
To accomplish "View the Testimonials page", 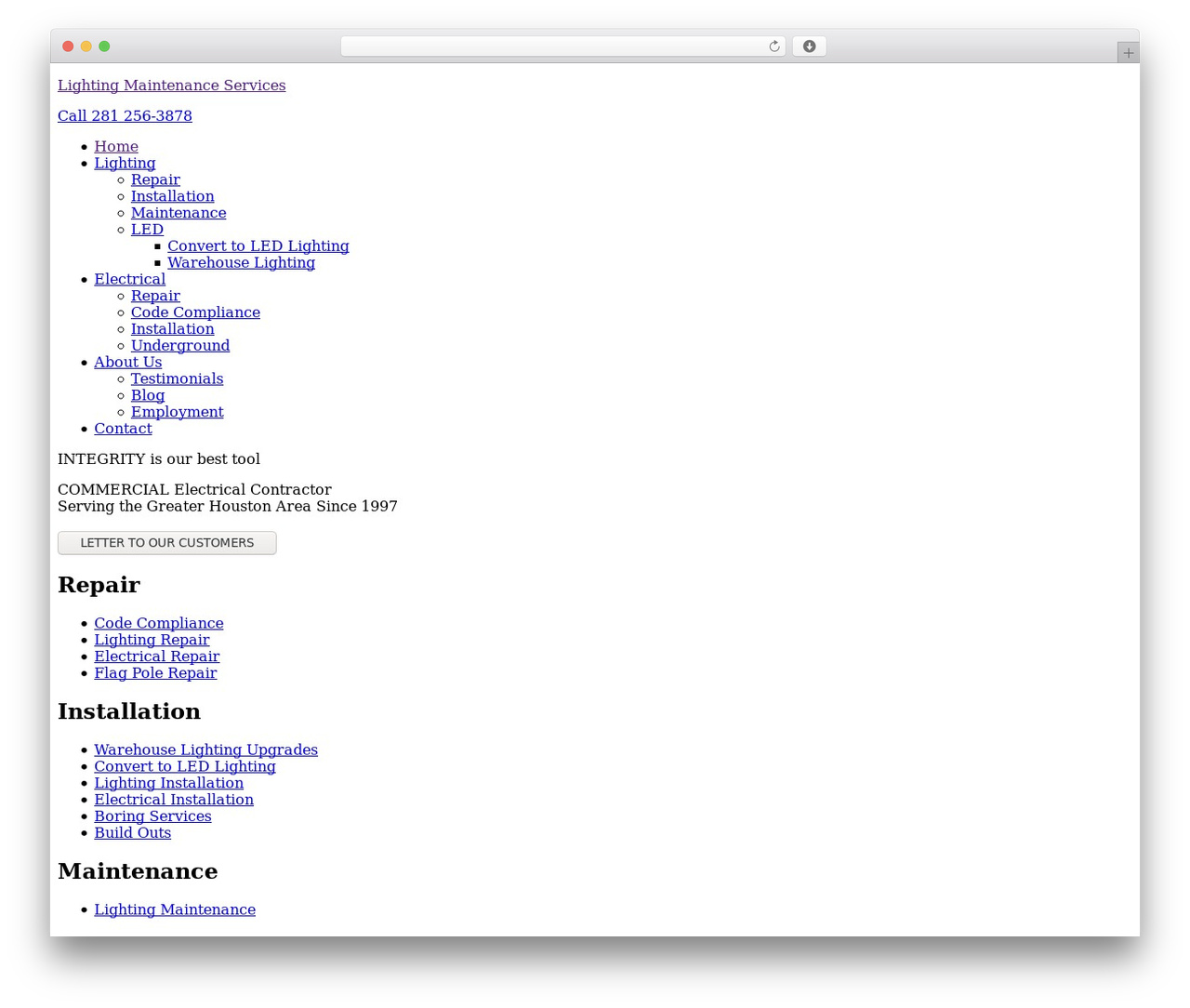I will pyautogui.click(x=177, y=379).
